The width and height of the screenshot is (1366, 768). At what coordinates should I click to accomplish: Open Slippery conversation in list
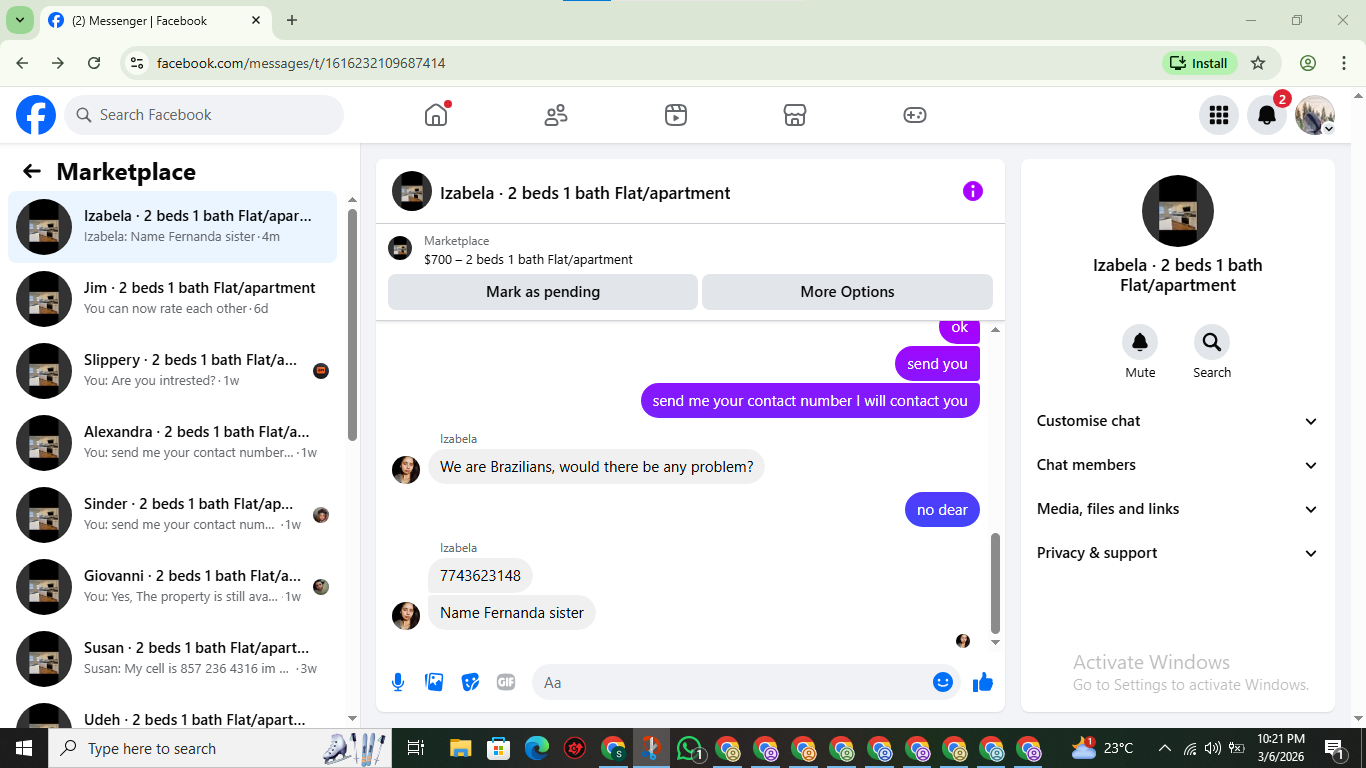click(172, 371)
